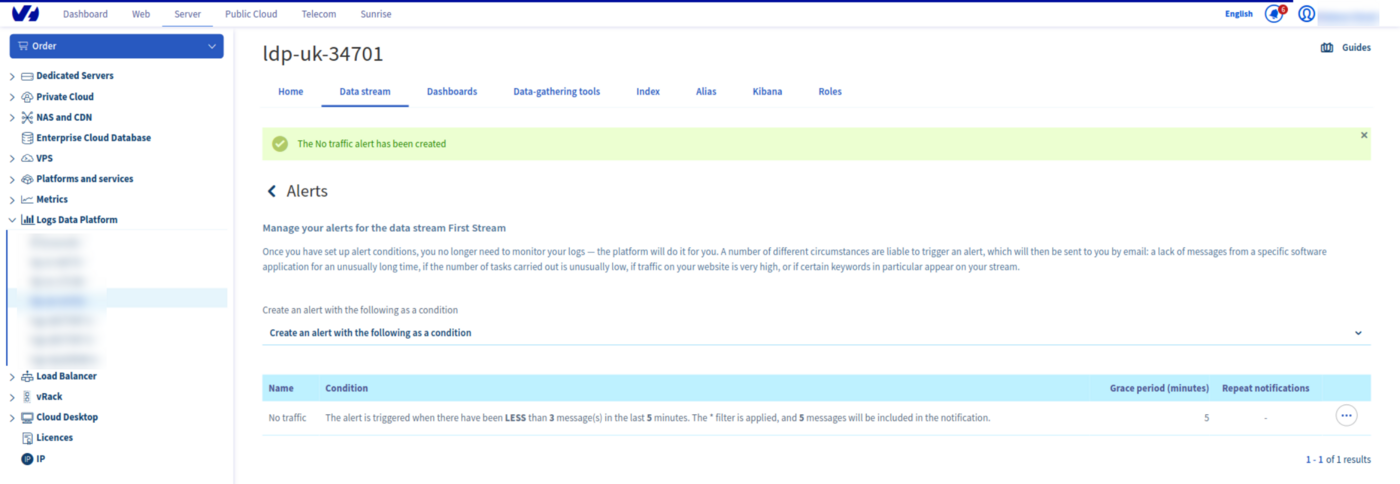Viewport: 1400px width, 484px height.
Task: Go back using the Alerts arrow
Action: click(x=271, y=191)
